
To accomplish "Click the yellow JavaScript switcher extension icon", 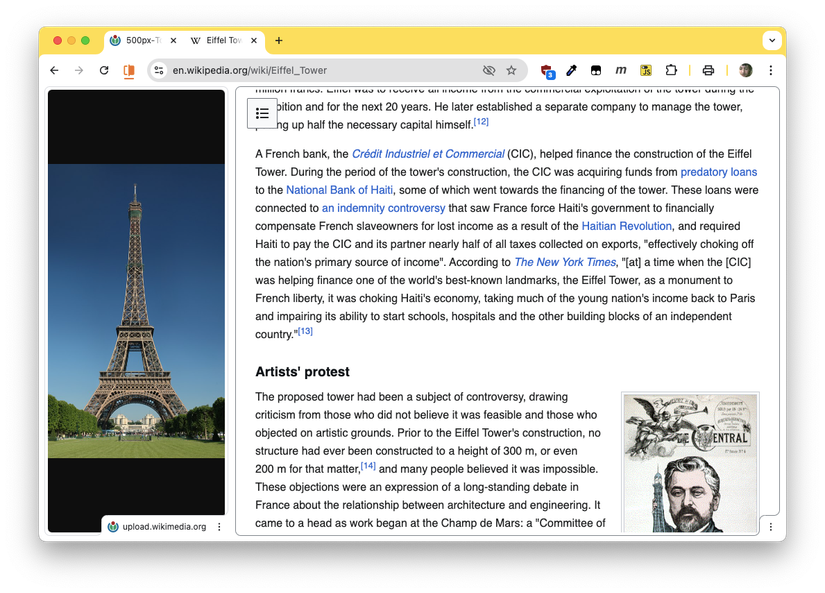I will [x=646, y=70].
